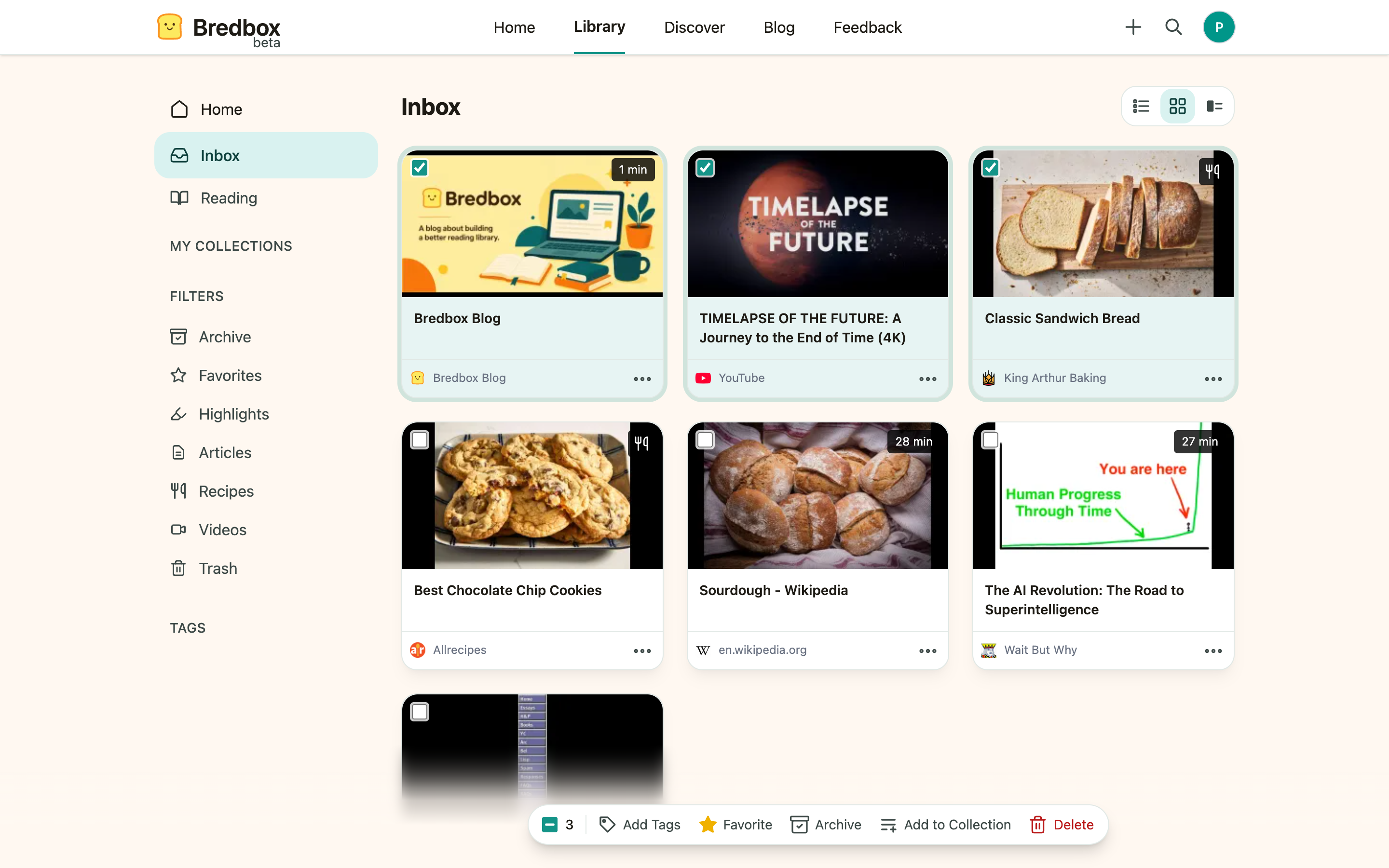This screenshot has width=1389, height=868.
Task: Open search with the magnifier icon
Action: pyautogui.click(x=1173, y=27)
